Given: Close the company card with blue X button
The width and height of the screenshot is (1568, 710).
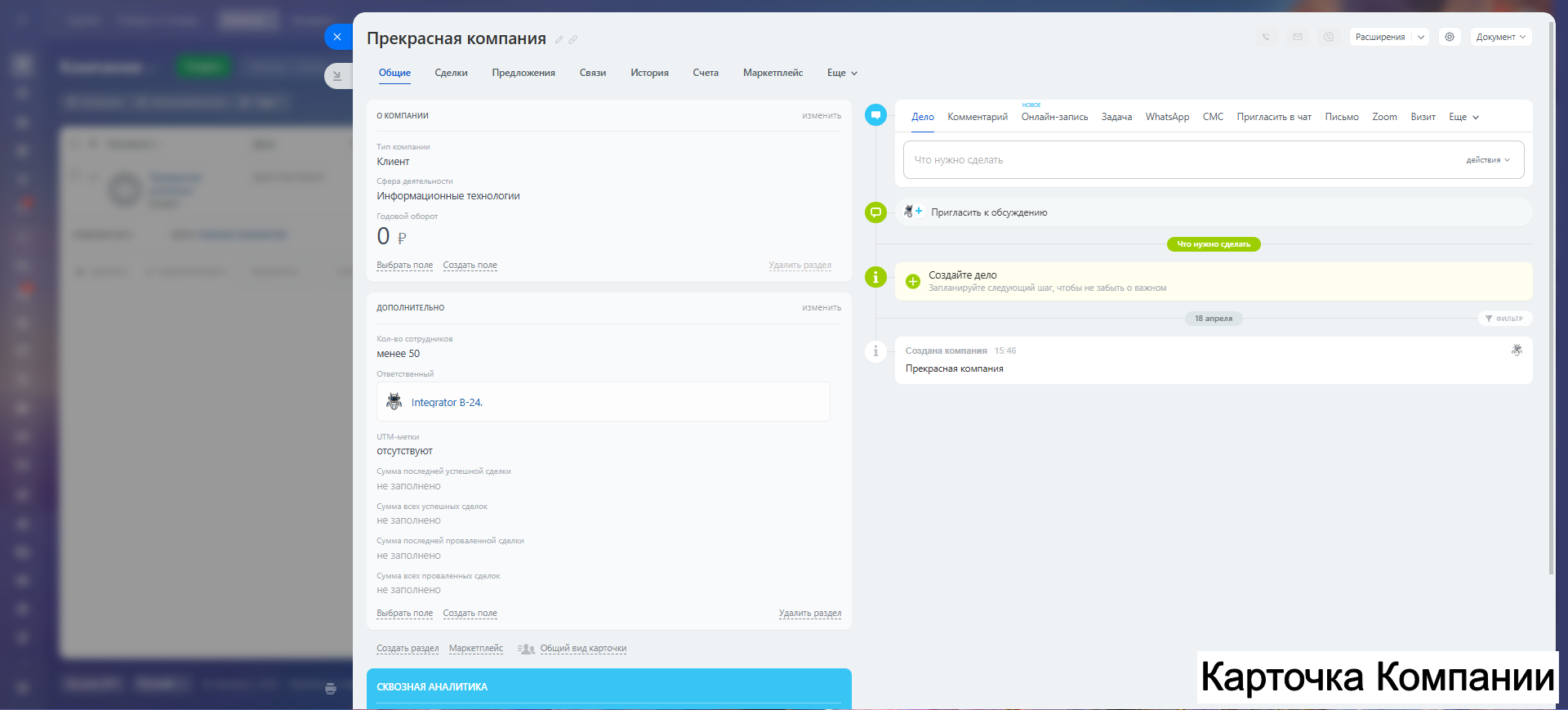Looking at the screenshot, I should pos(337,37).
